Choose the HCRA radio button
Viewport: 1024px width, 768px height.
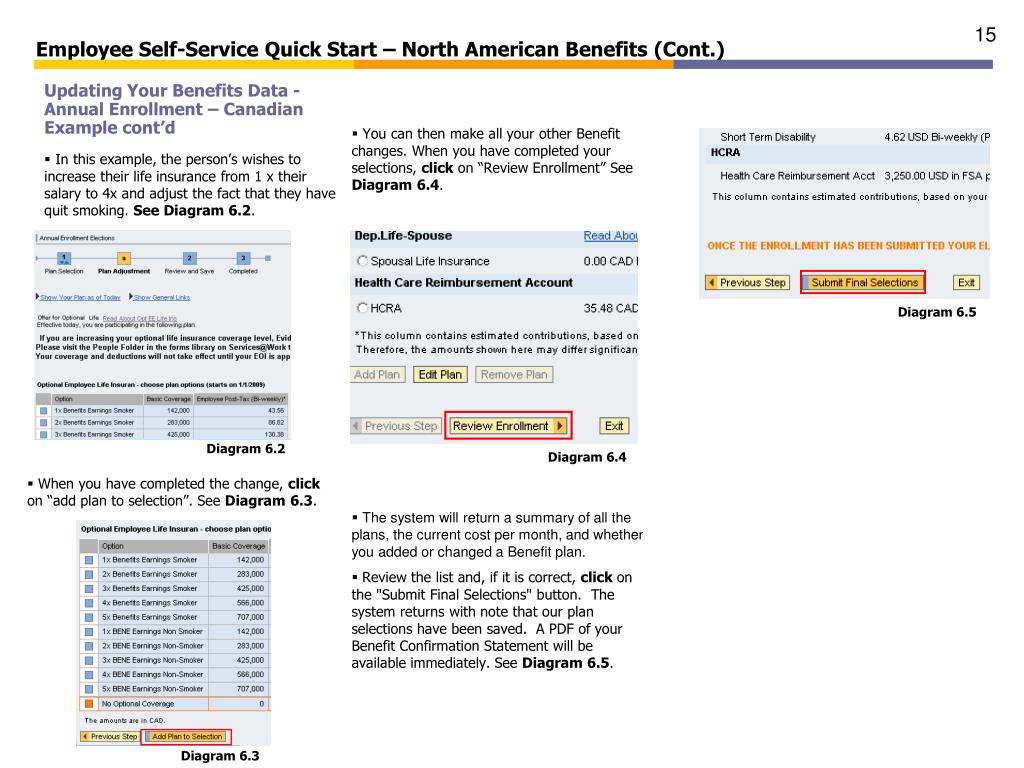pyautogui.click(x=362, y=308)
